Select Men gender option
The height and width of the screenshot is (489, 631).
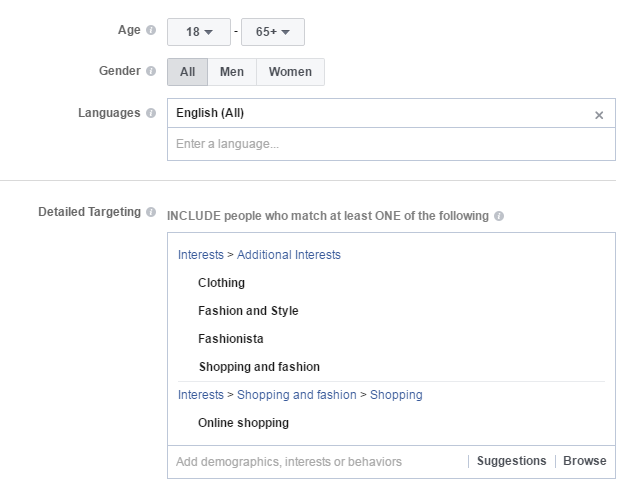(x=232, y=72)
